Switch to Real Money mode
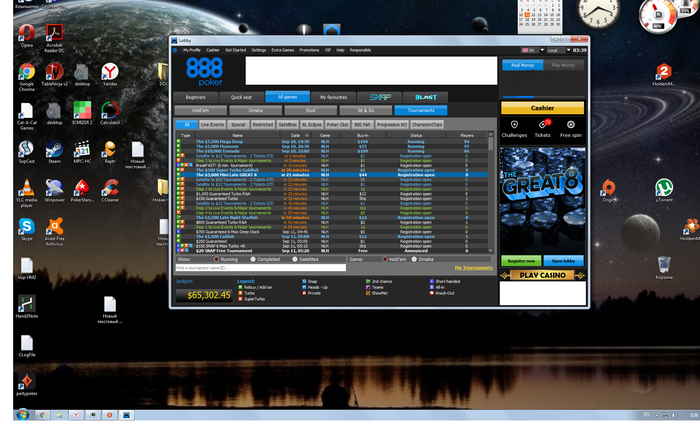Screen dimensions: 700x438 point(522,65)
